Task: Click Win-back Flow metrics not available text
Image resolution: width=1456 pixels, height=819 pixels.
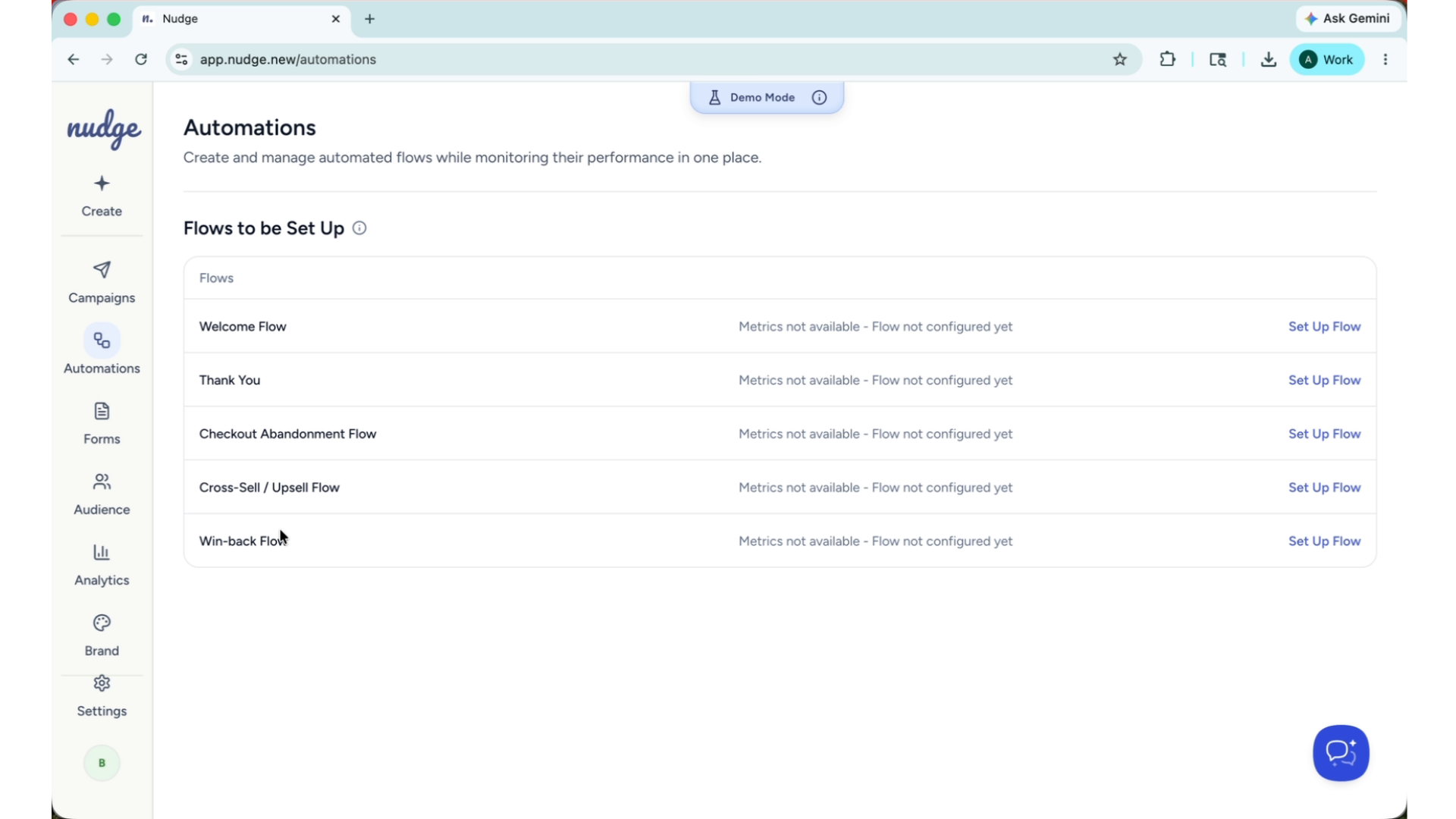Action: pos(875,541)
